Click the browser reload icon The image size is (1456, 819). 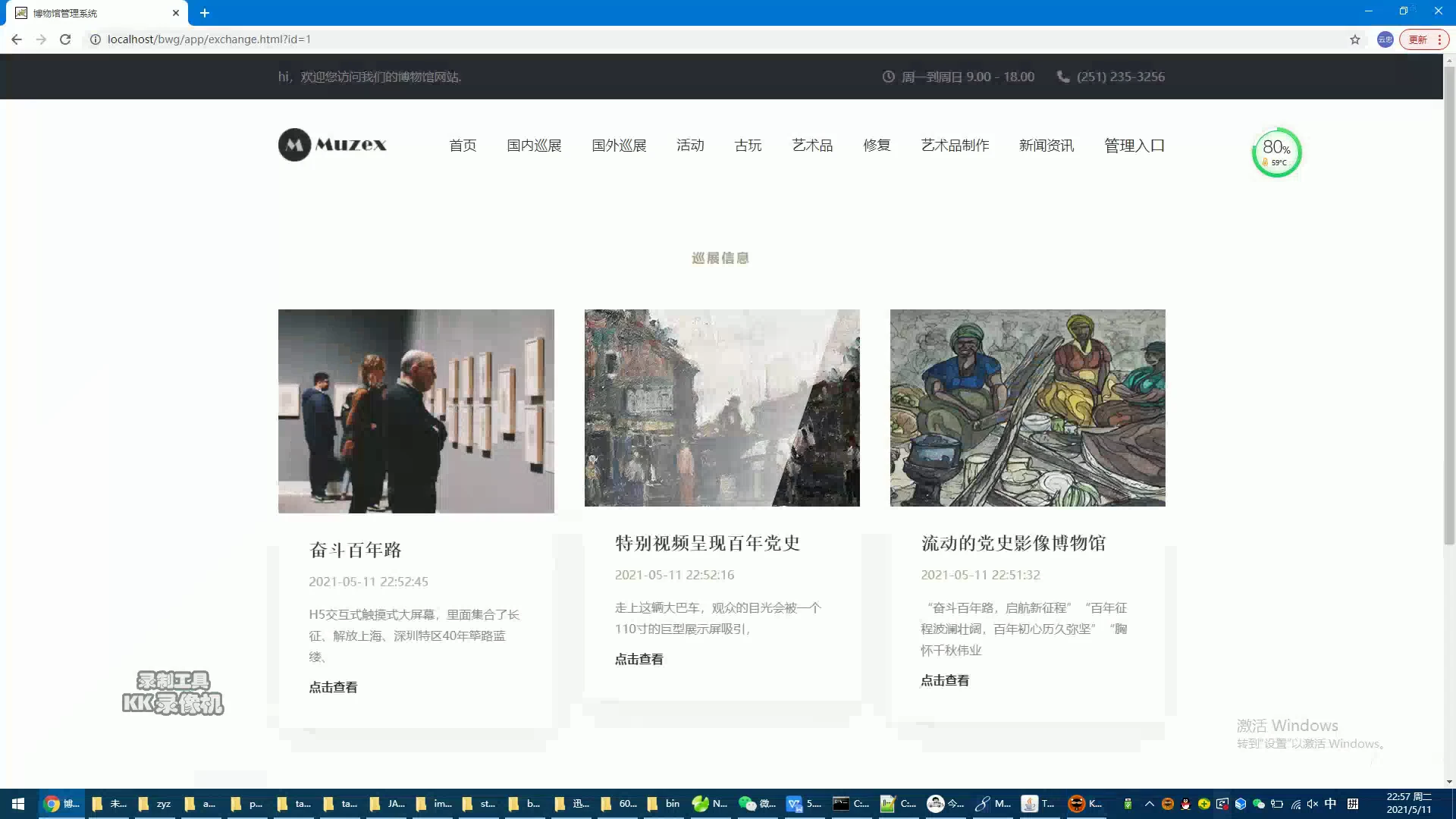pyautogui.click(x=65, y=39)
